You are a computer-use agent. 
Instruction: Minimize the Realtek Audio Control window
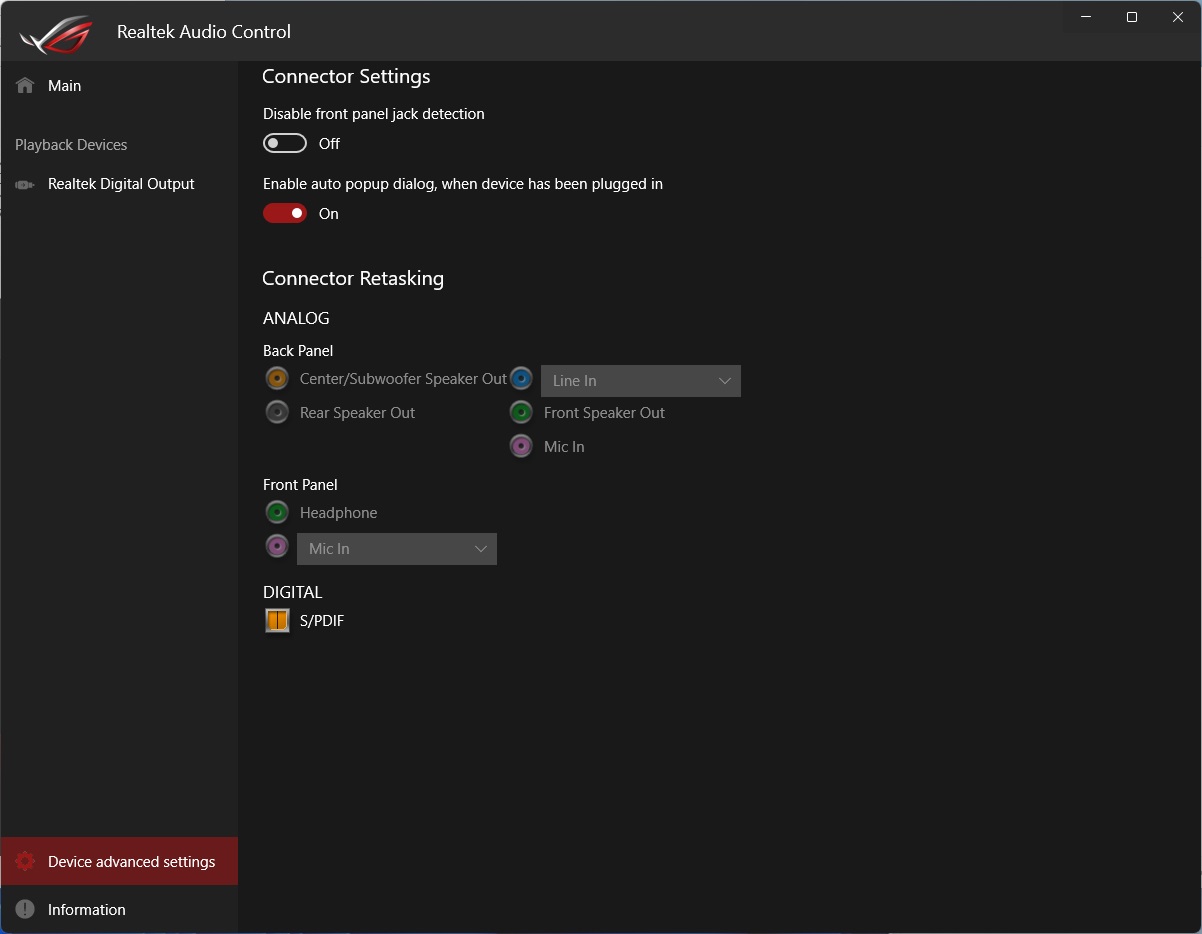tap(1086, 17)
